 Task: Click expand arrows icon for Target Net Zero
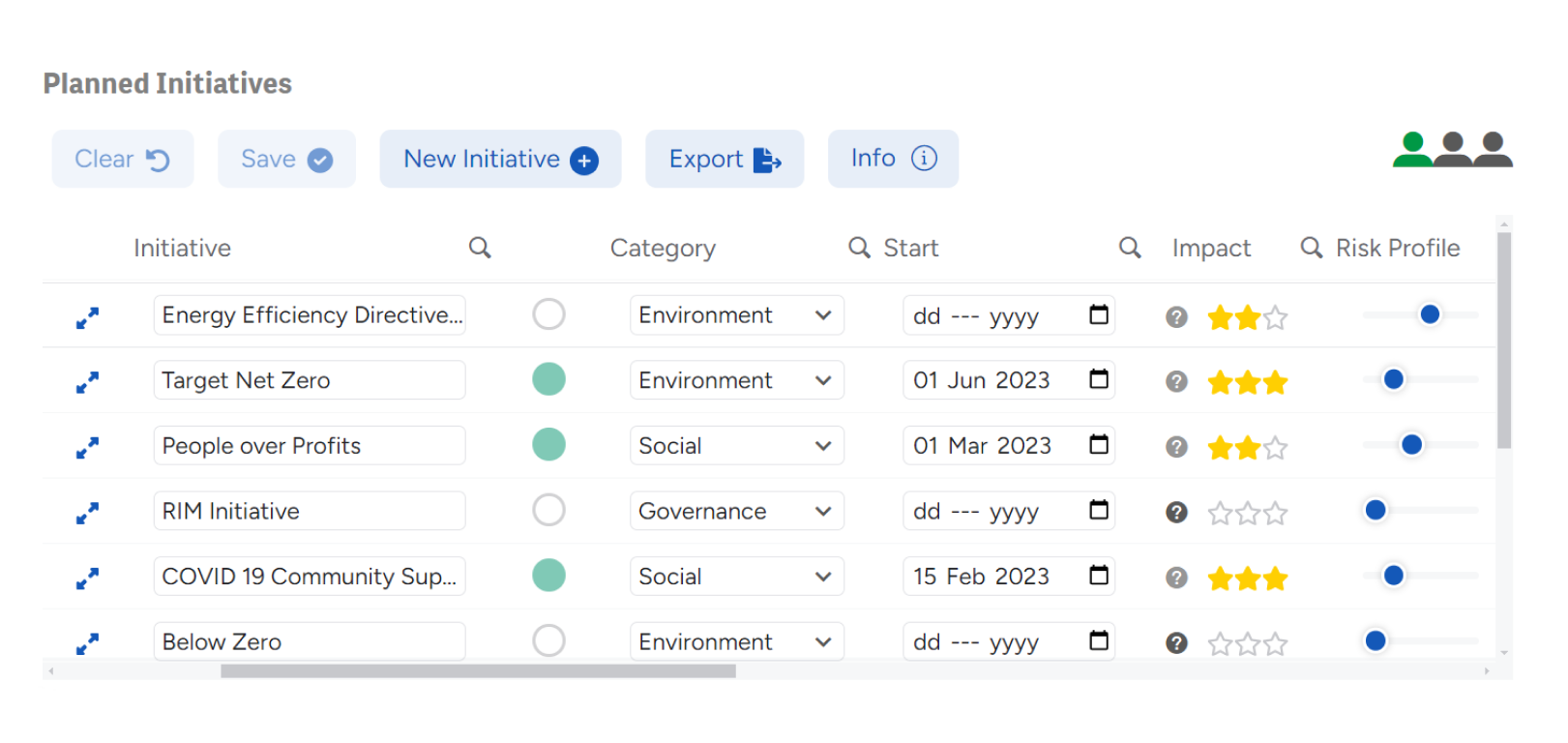pos(87,383)
